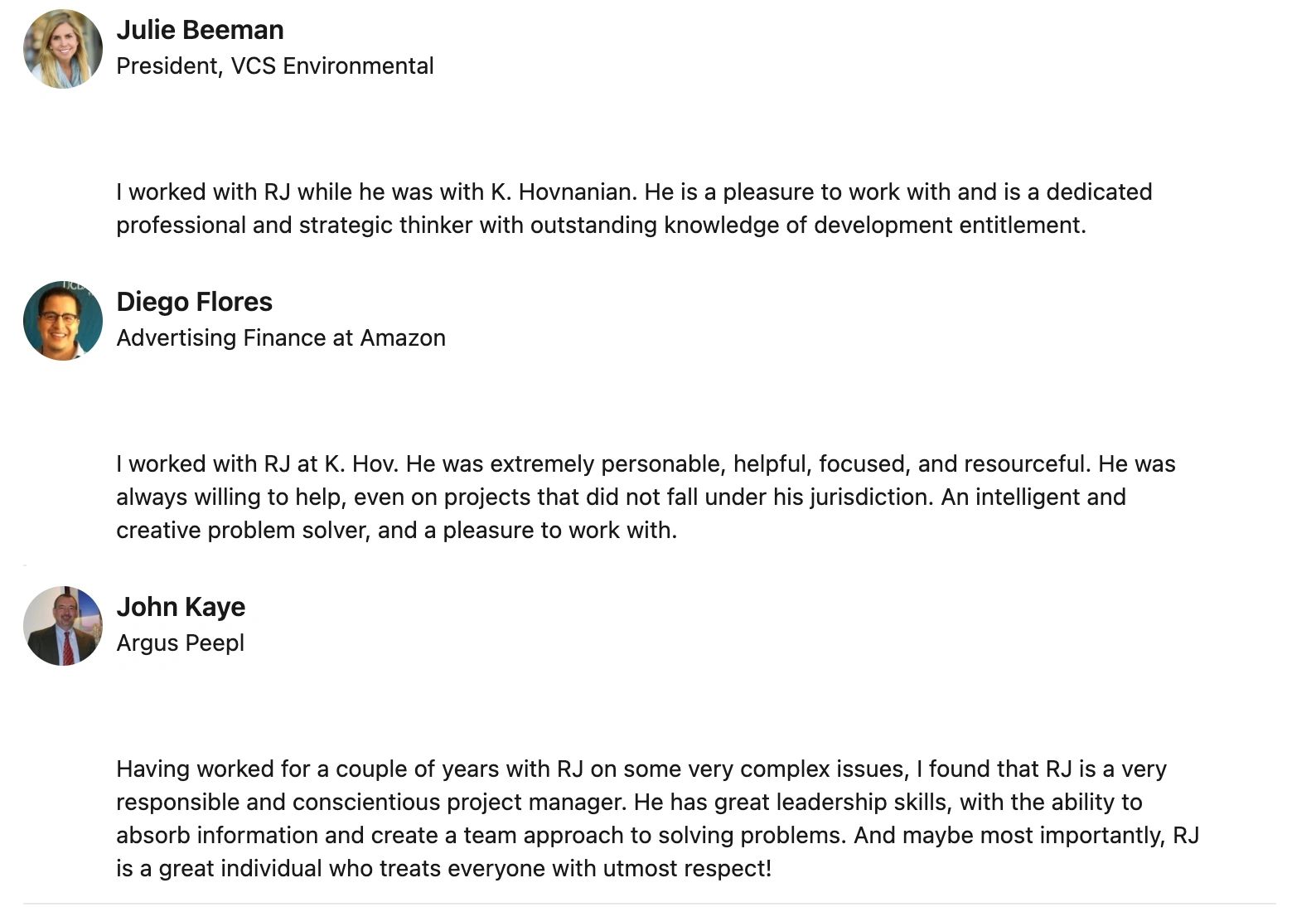
Task: Click John Kaye's avatar image
Action: coord(63,626)
